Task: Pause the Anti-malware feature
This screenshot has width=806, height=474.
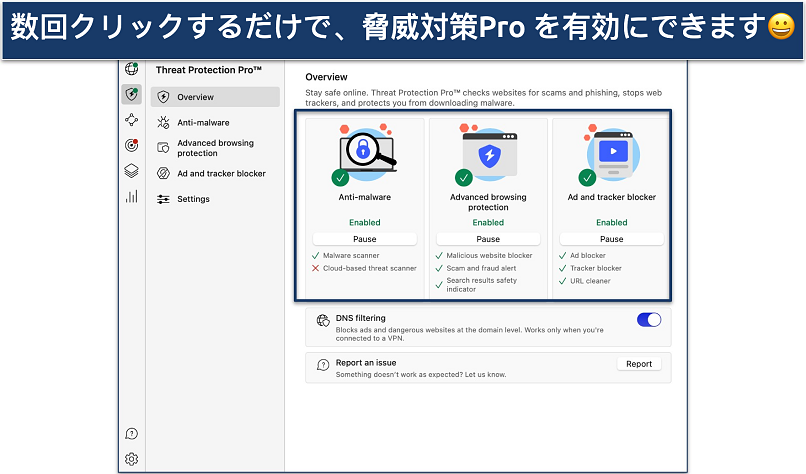Action: (364, 239)
